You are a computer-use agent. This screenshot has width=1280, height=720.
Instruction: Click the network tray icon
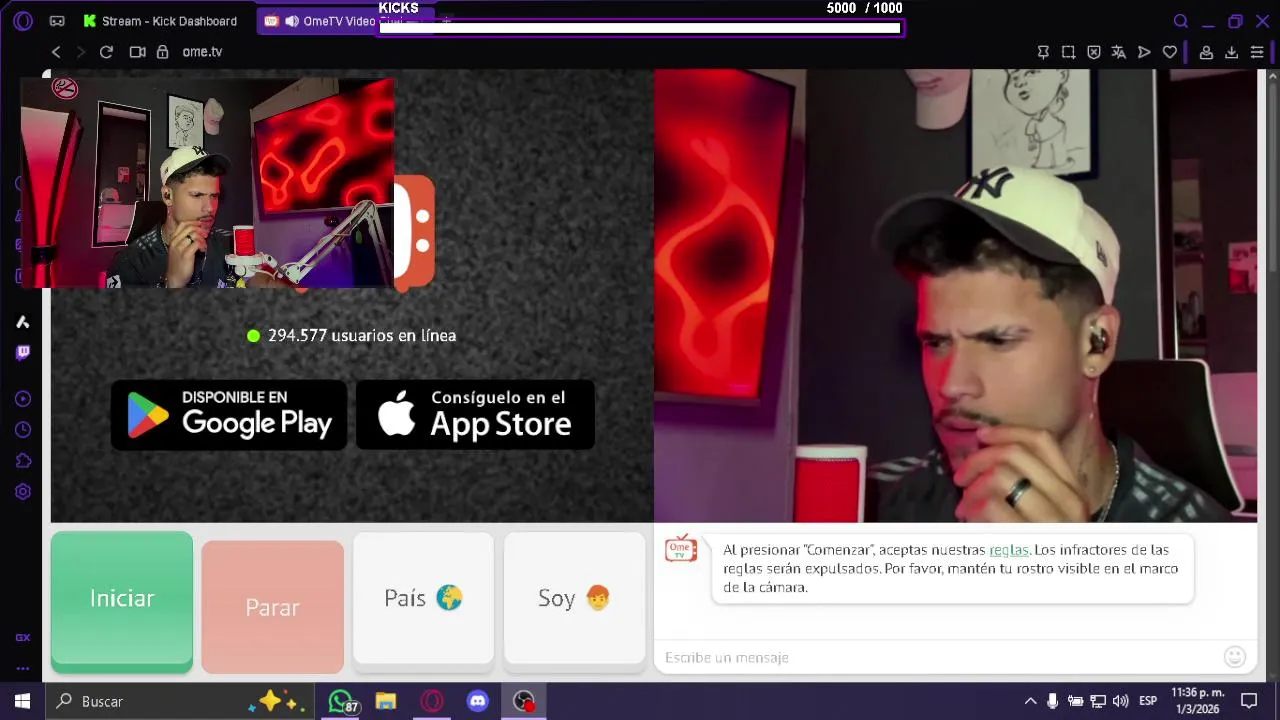(x=1098, y=701)
